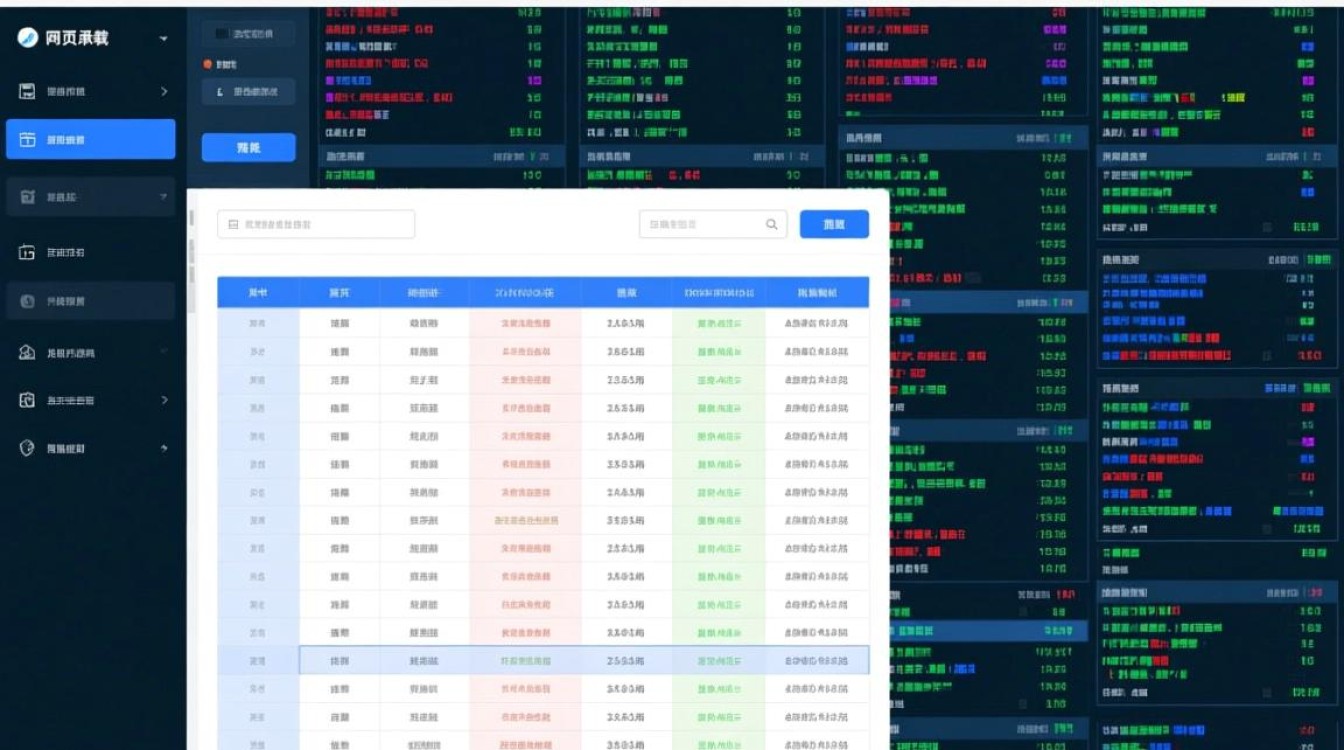The image size is (1344, 750).
Task: Click the table layout icon in the highlighted sidebar item
Action: 28,140
